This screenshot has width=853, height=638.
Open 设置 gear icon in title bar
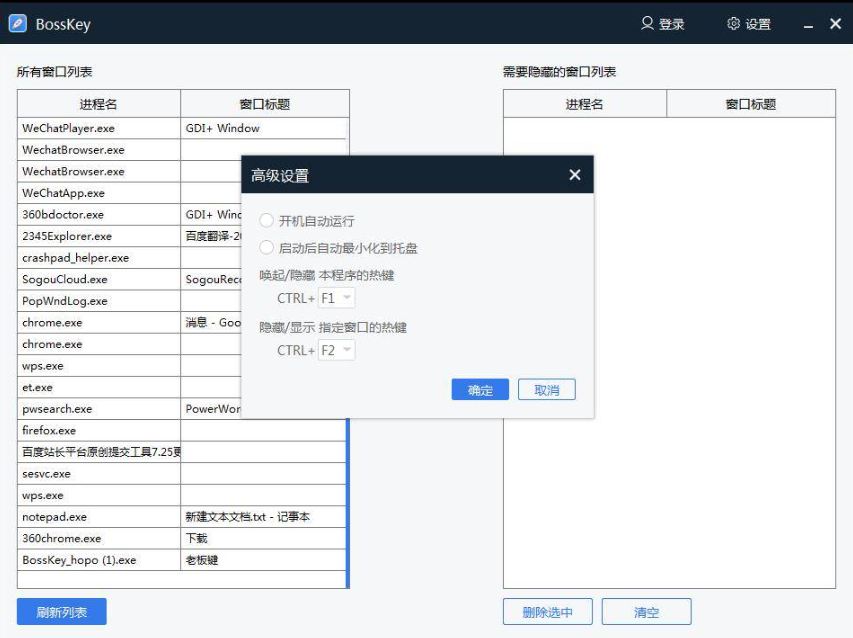pos(734,23)
